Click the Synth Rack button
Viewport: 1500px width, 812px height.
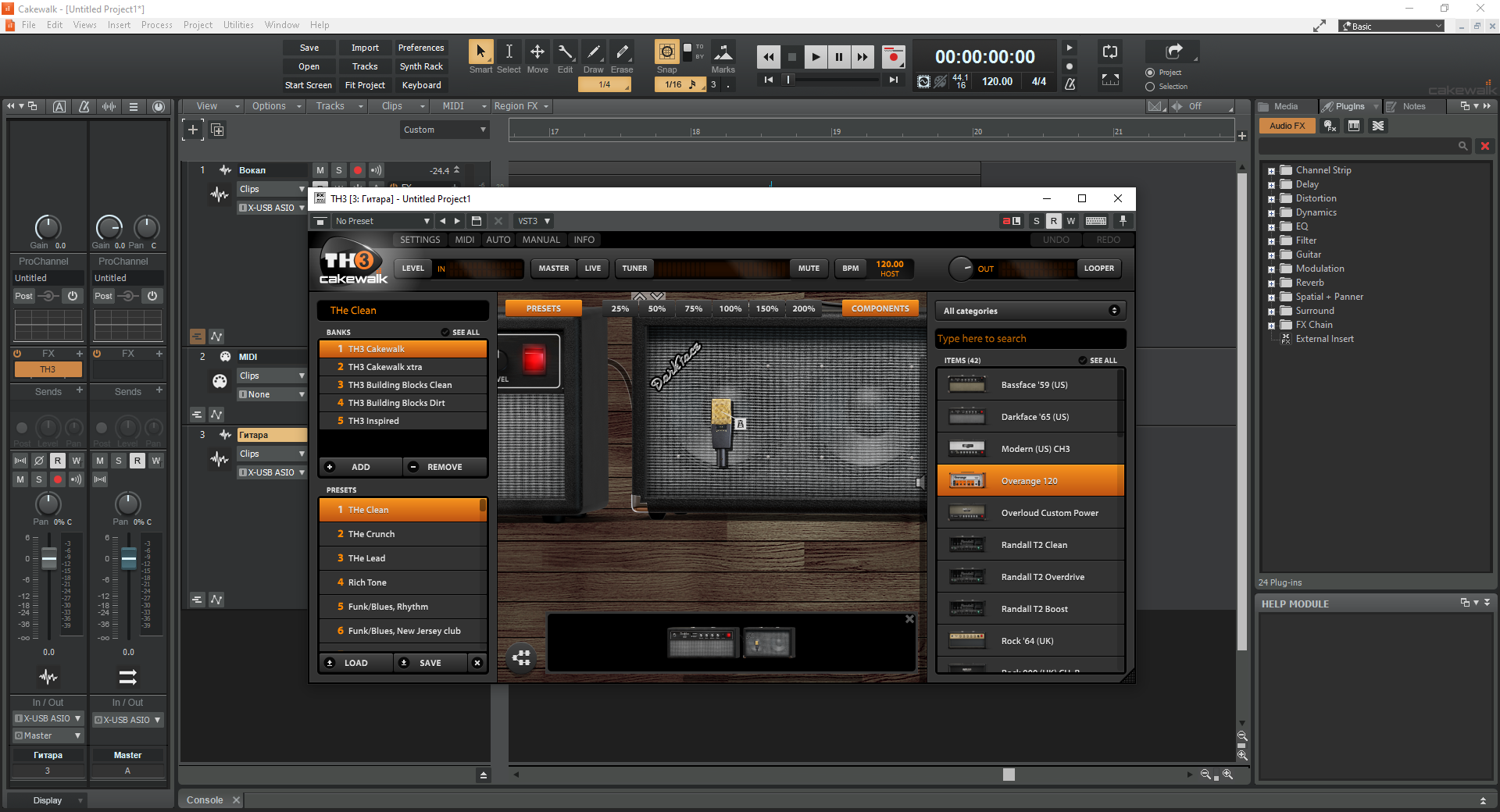pyautogui.click(x=421, y=66)
